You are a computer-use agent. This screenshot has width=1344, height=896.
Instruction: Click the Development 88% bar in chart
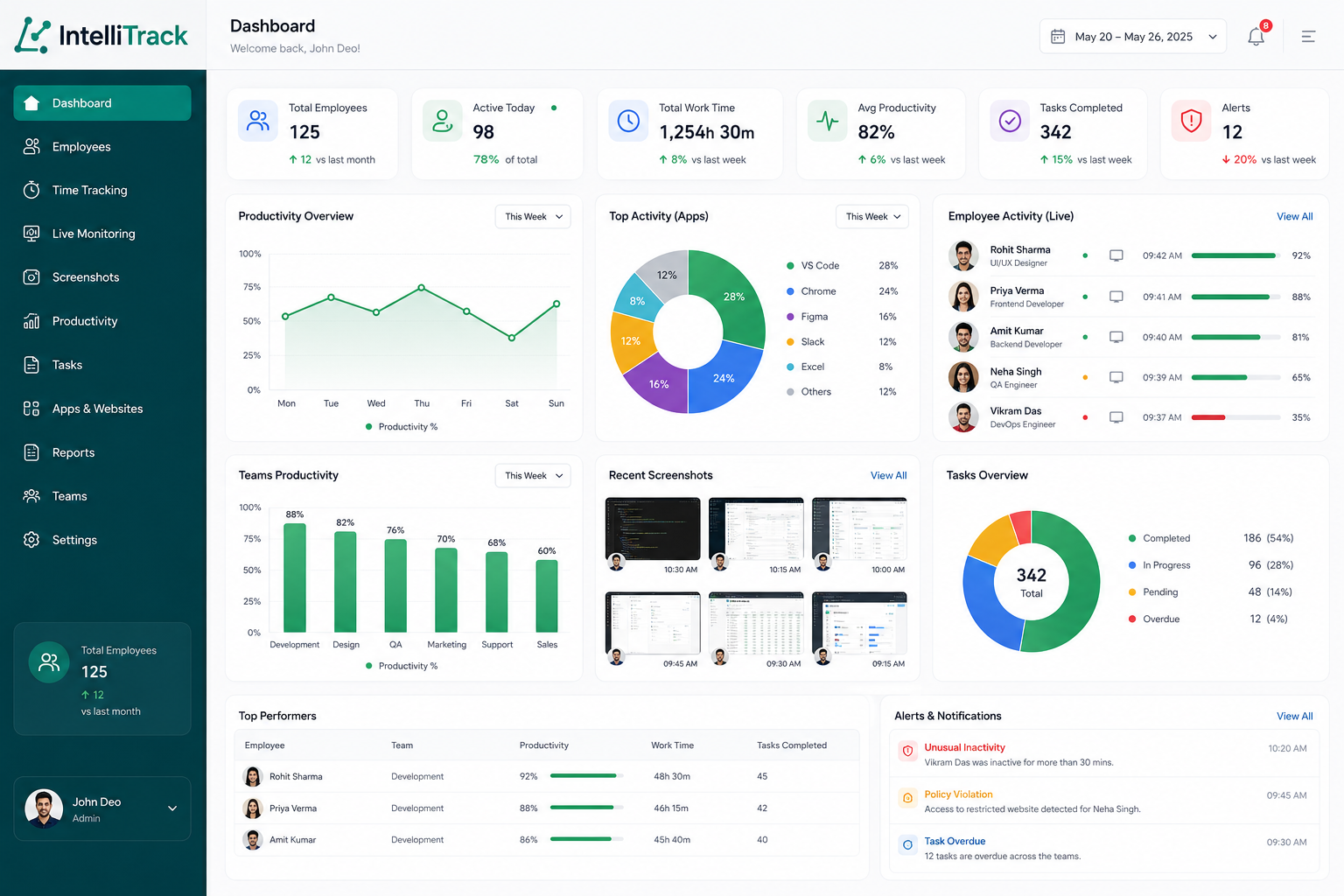pos(295,577)
